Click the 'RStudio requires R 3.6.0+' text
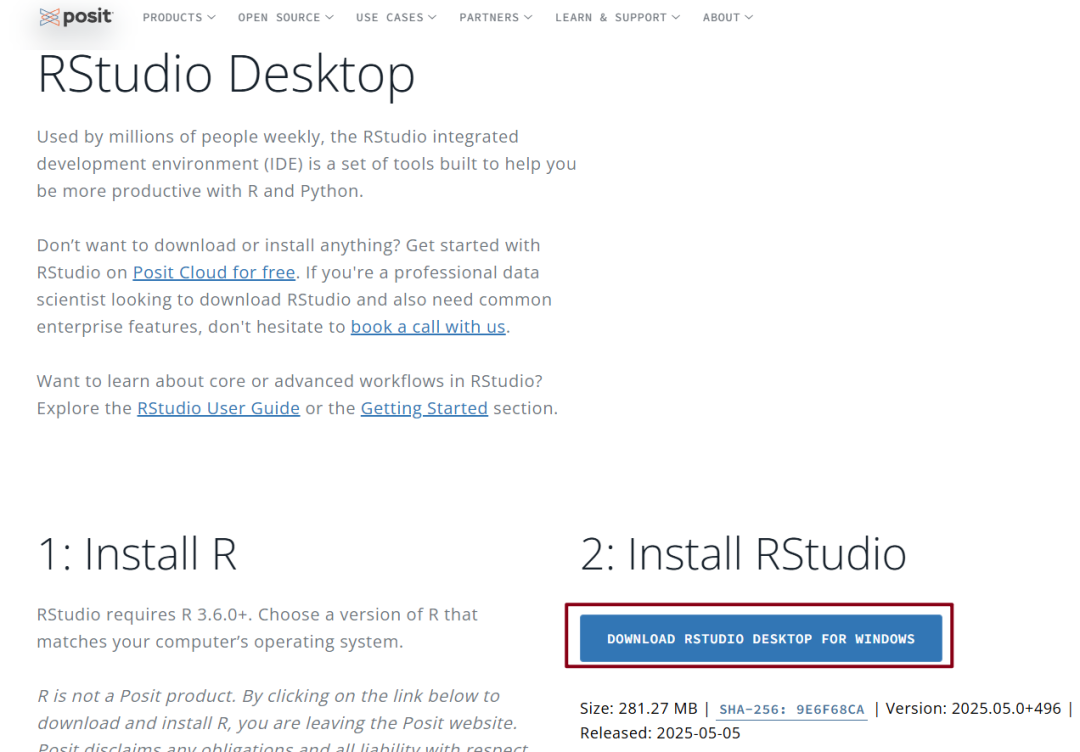The width and height of the screenshot is (1080, 752). tap(144, 614)
